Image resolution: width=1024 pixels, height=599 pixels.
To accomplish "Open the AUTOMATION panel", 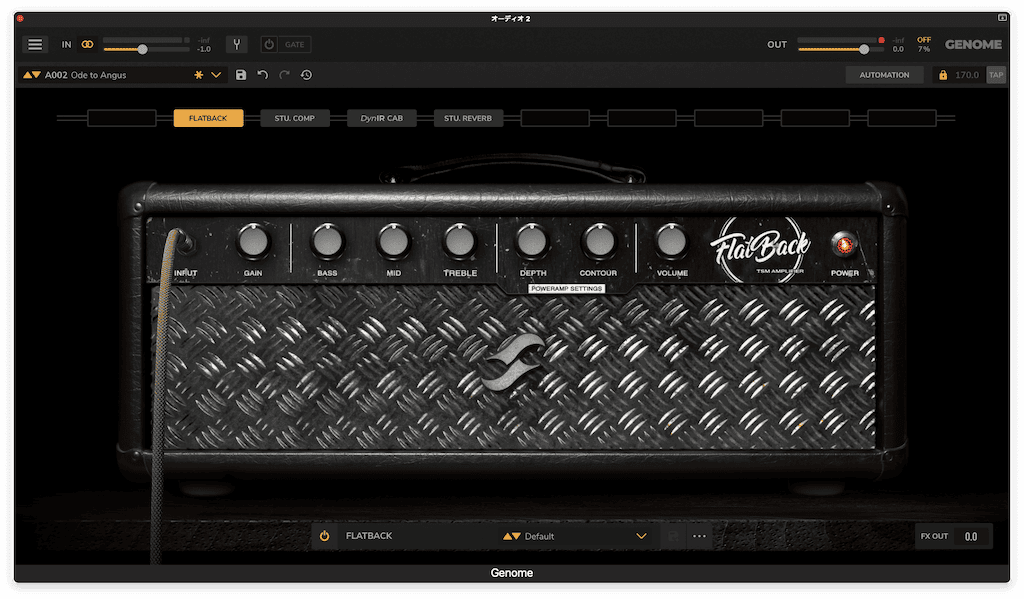I will (884, 75).
